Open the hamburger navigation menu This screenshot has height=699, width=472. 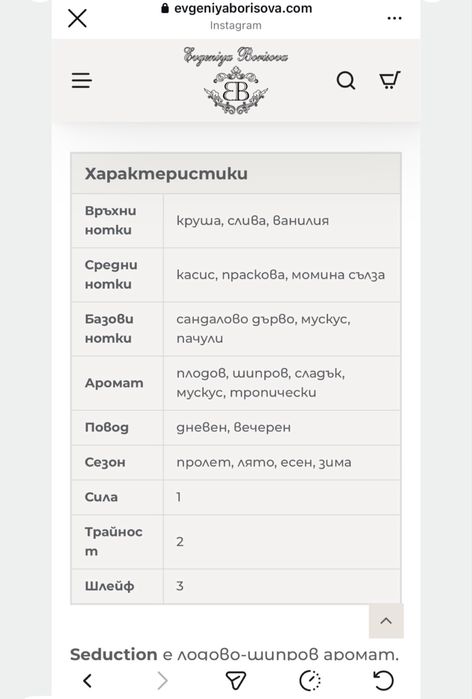[82, 81]
